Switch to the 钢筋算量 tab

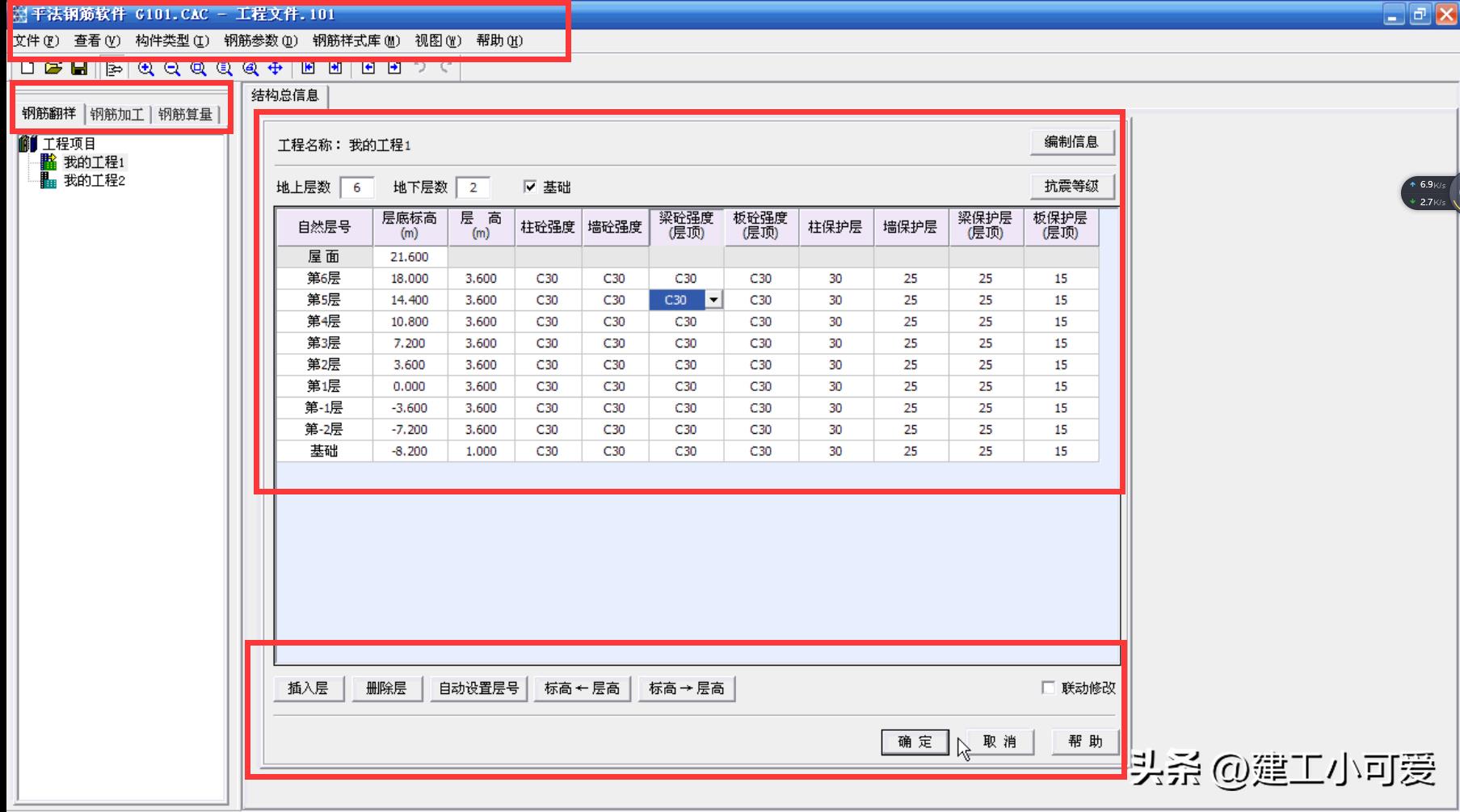[x=185, y=115]
